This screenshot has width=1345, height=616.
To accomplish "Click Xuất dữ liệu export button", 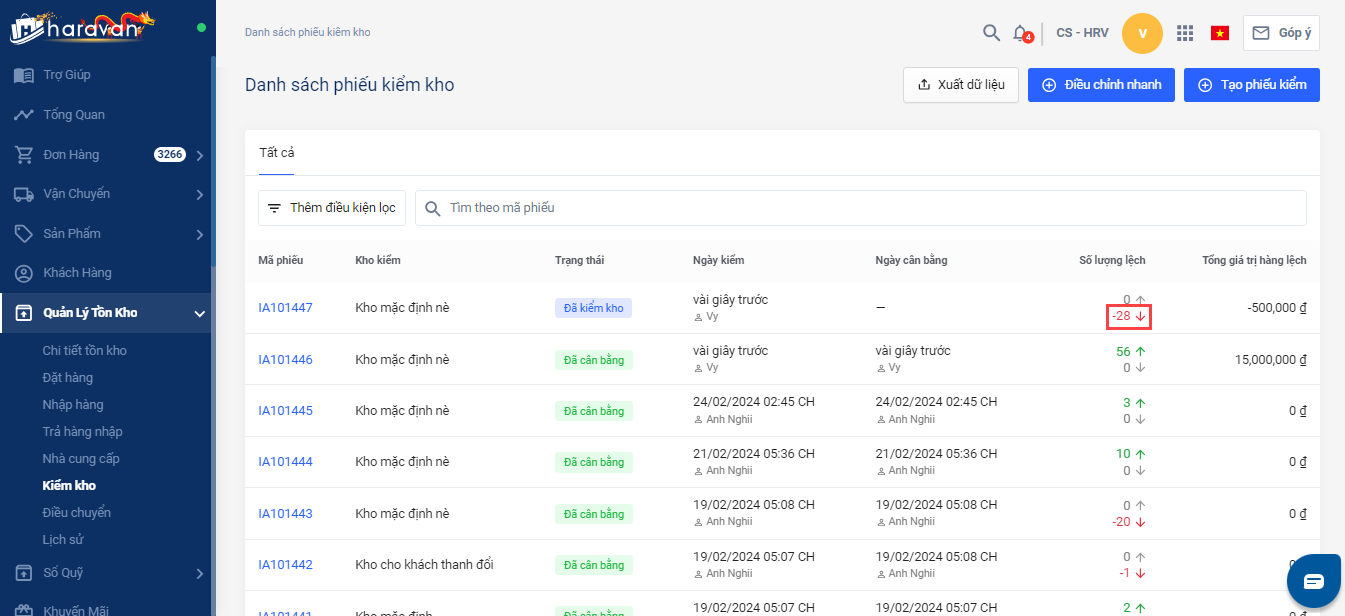I will click(960, 85).
